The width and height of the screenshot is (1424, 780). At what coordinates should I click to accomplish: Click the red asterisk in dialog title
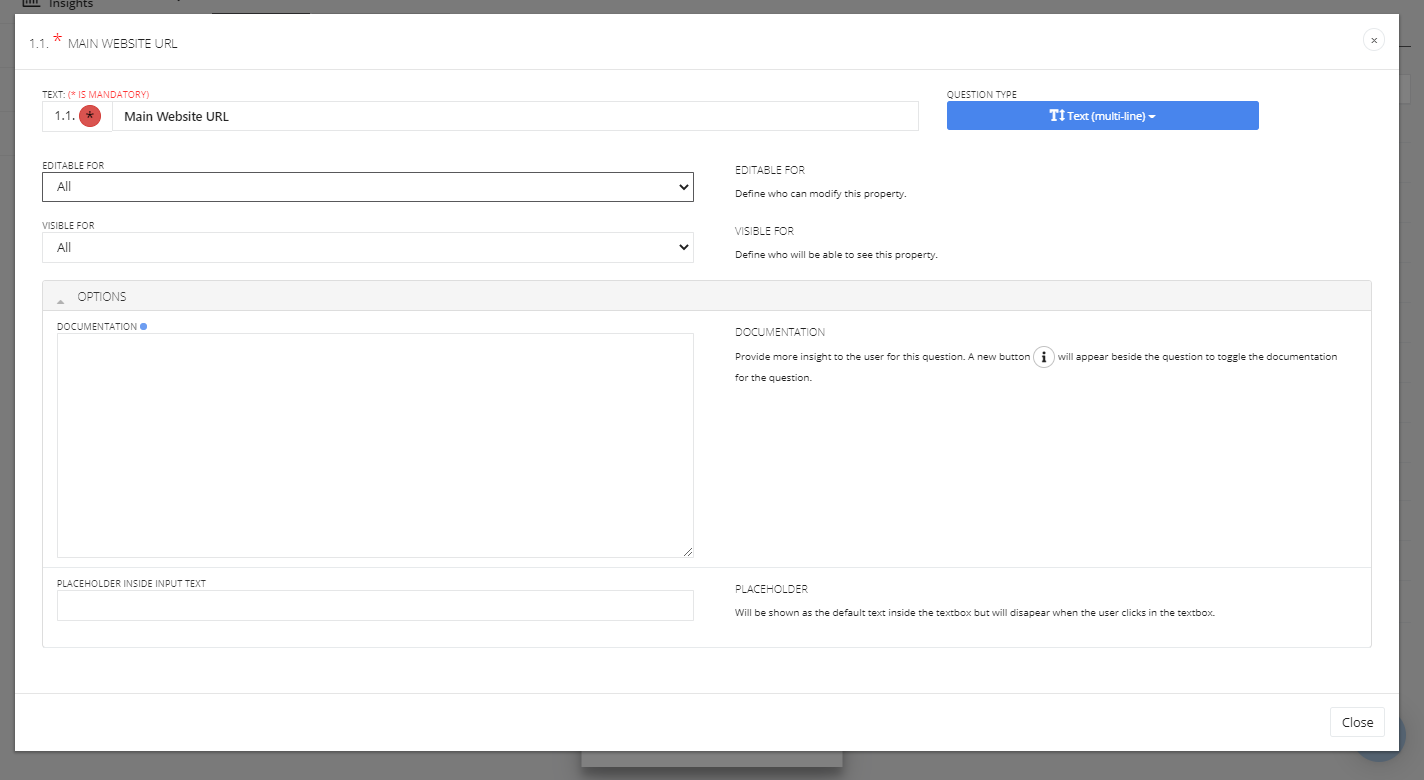(x=57, y=40)
